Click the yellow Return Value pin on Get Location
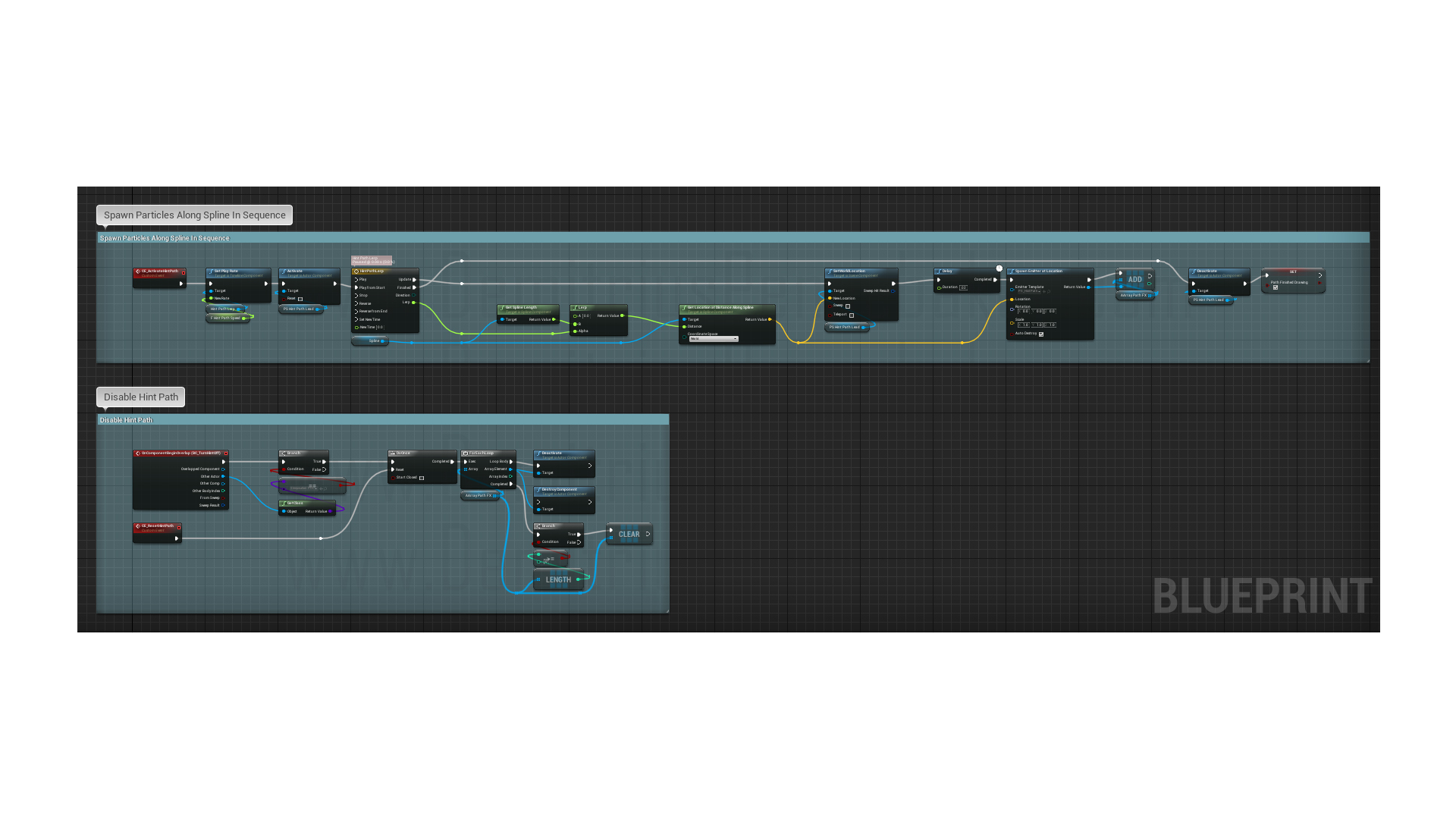The image size is (1456, 819). [x=770, y=319]
